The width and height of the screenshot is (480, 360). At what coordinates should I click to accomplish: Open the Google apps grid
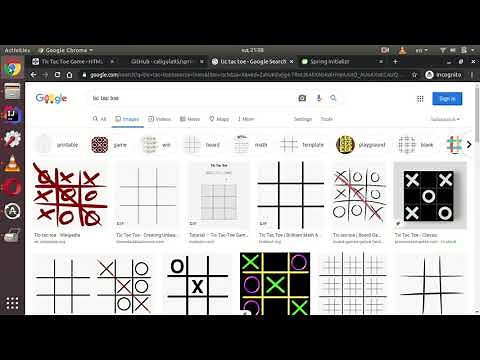[420, 99]
